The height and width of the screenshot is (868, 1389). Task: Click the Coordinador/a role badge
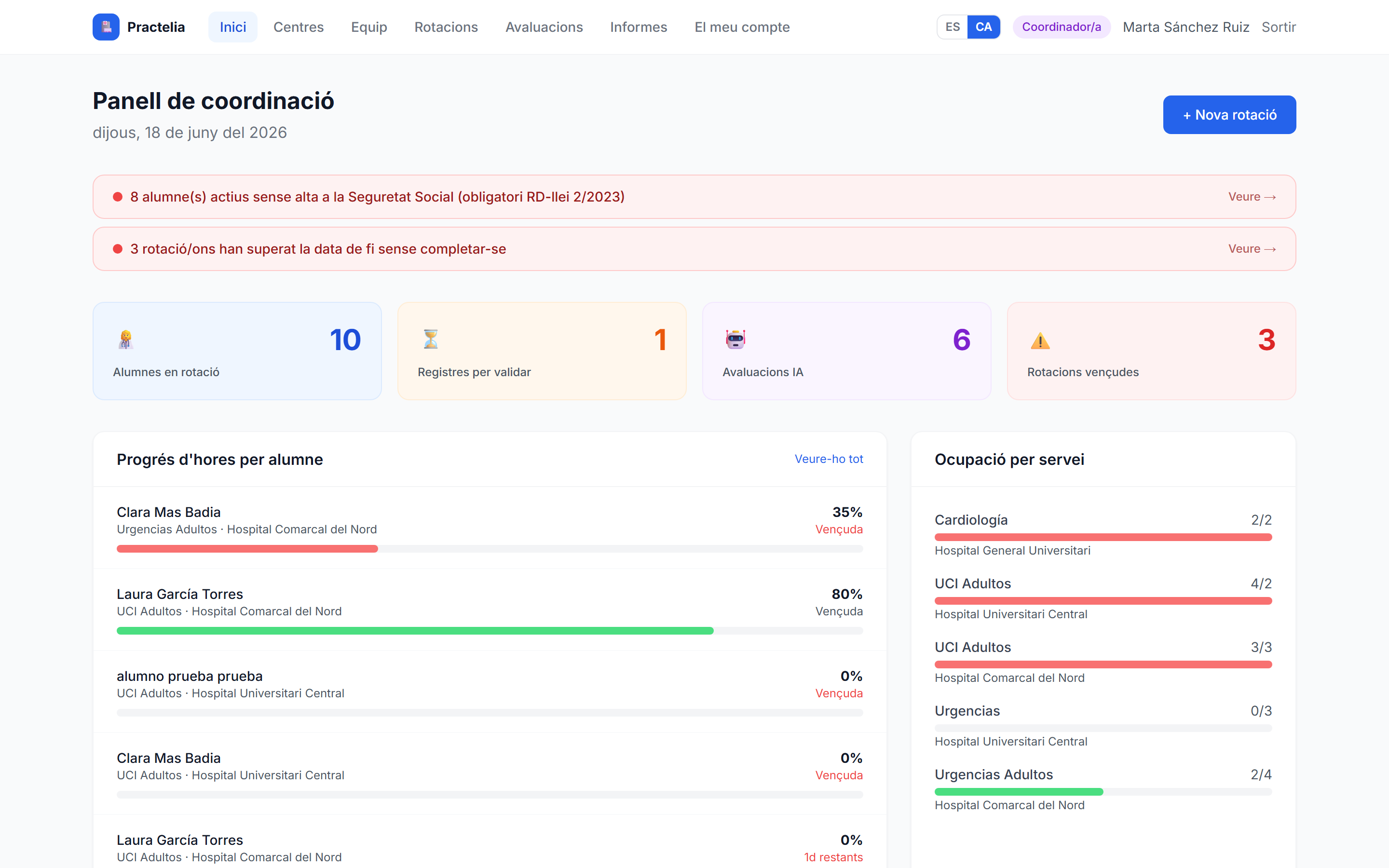[1061, 27]
